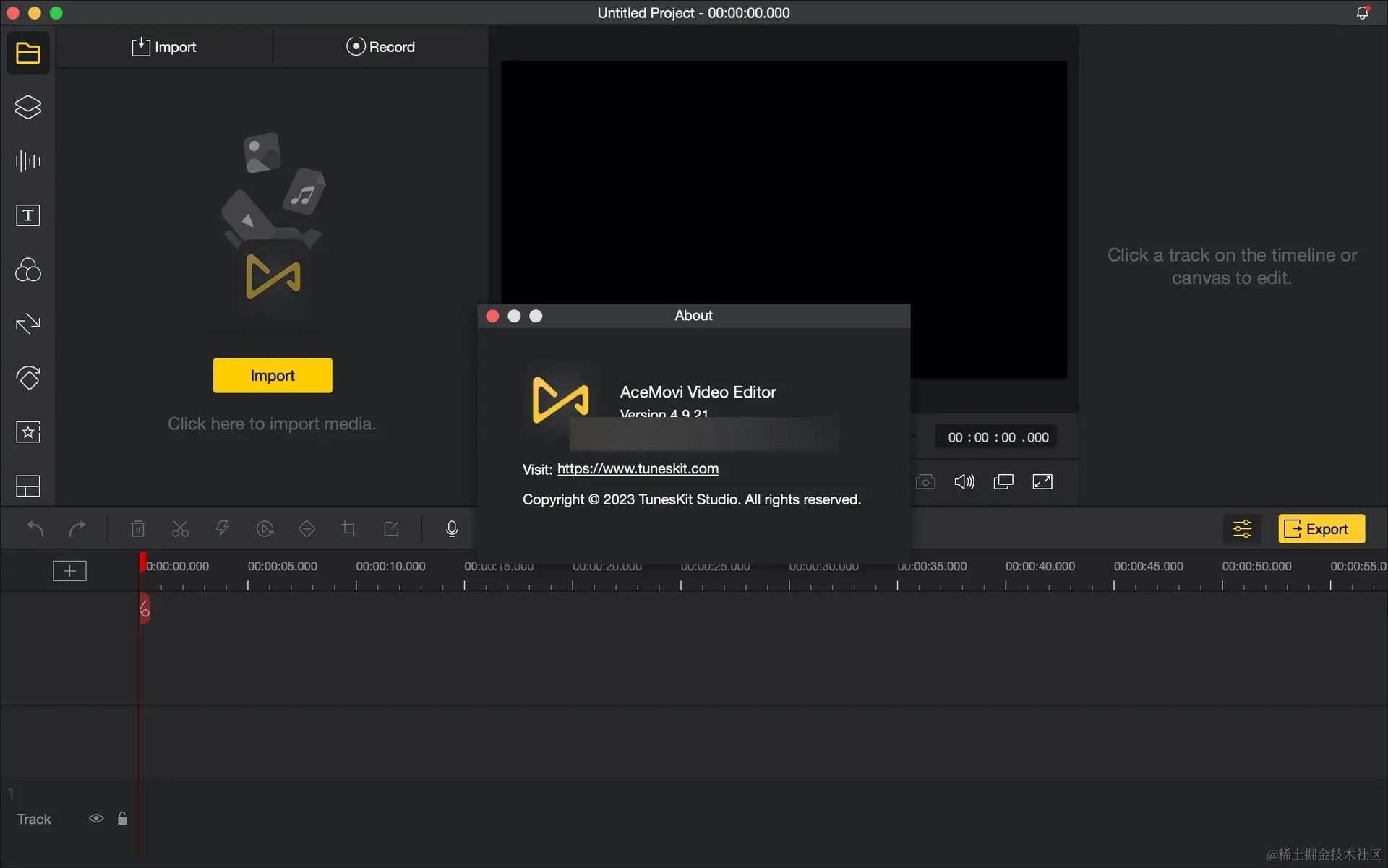Viewport: 1388px width, 868px height.
Task: Open the Elements layers panel
Action: click(27, 107)
